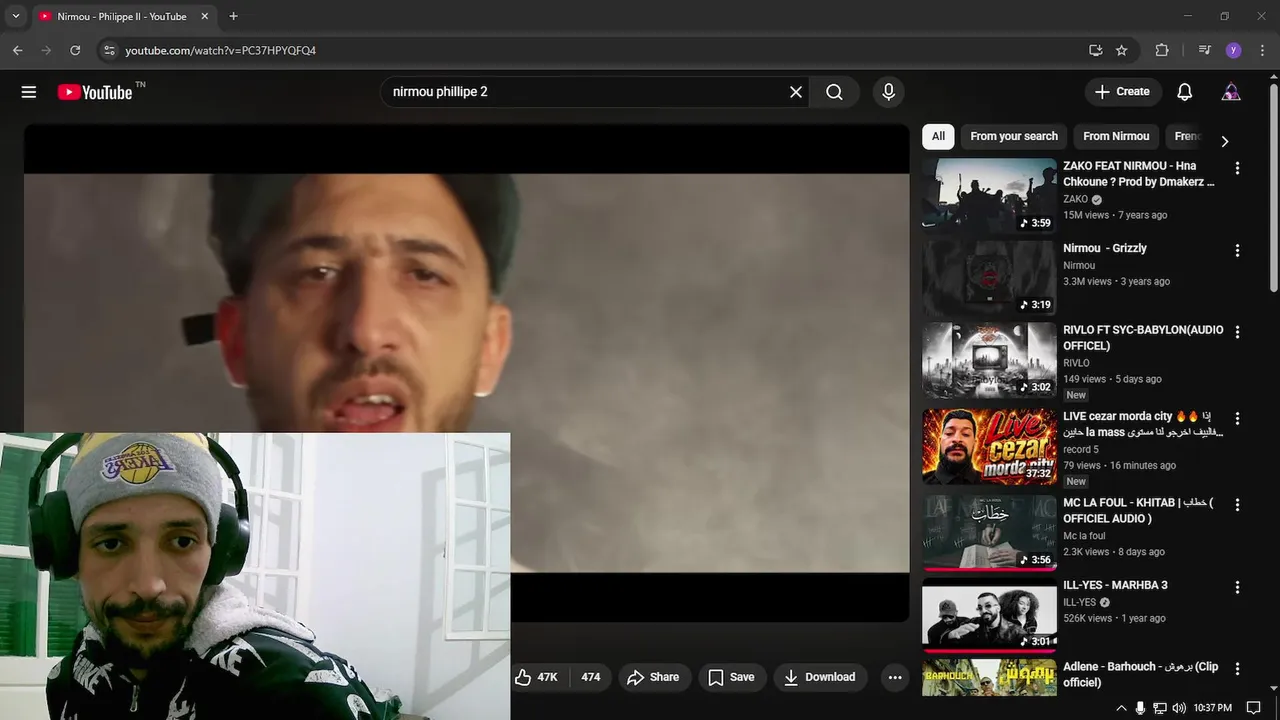Clear the search text with X
The image size is (1280, 720).
point(796,92)
